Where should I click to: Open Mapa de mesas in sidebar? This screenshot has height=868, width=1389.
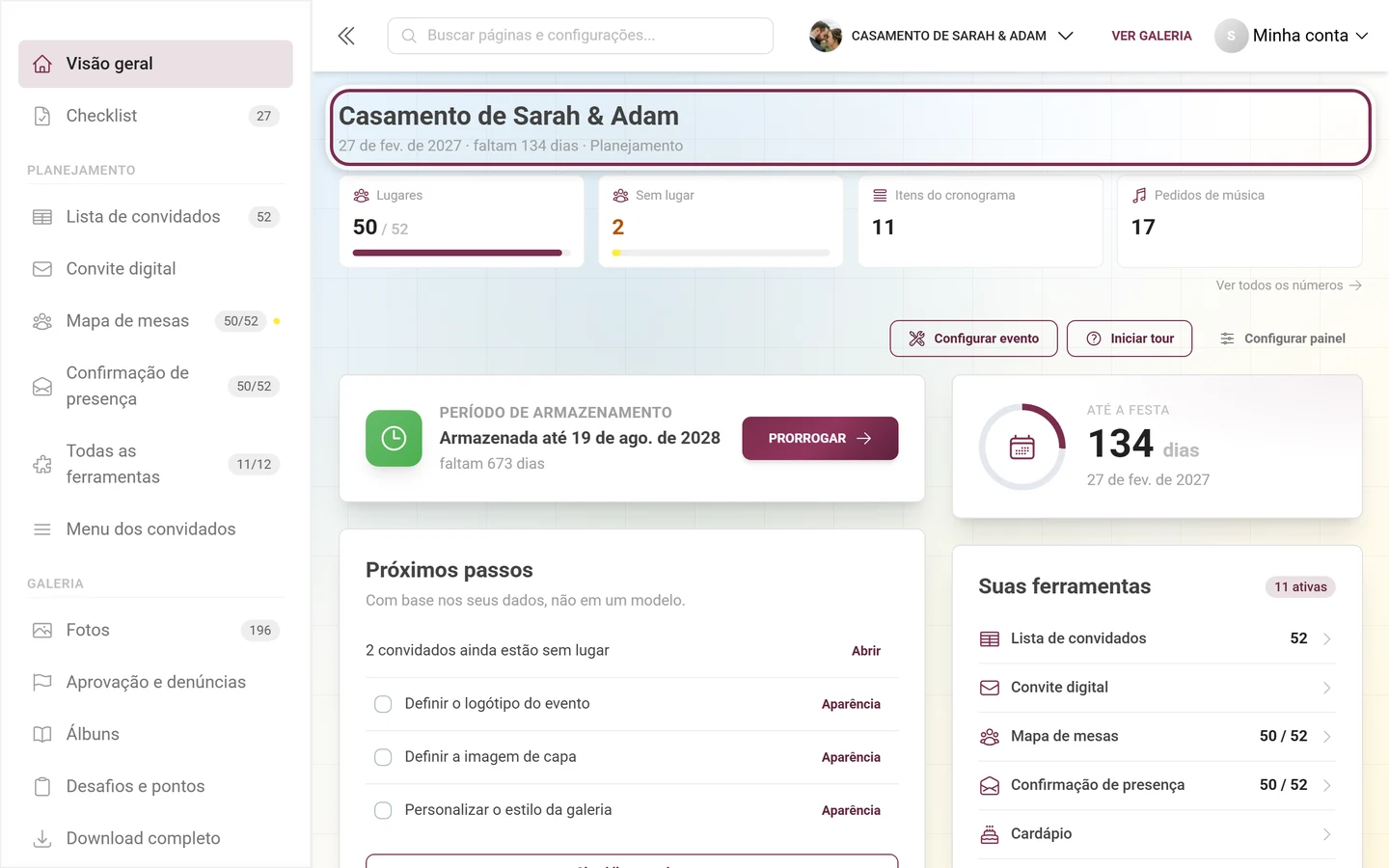[x=155, y=321]
